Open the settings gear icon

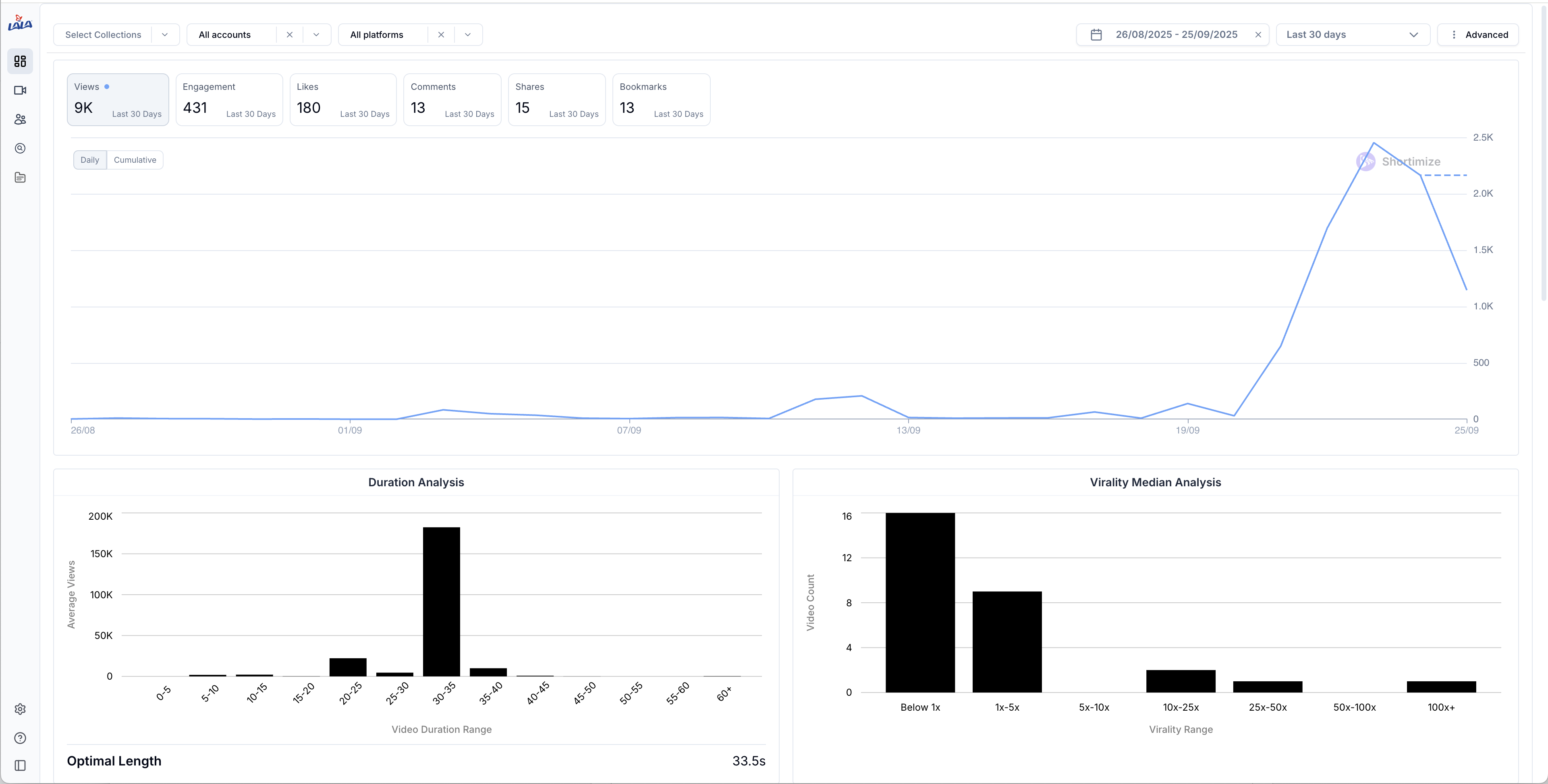pos(20,709)
